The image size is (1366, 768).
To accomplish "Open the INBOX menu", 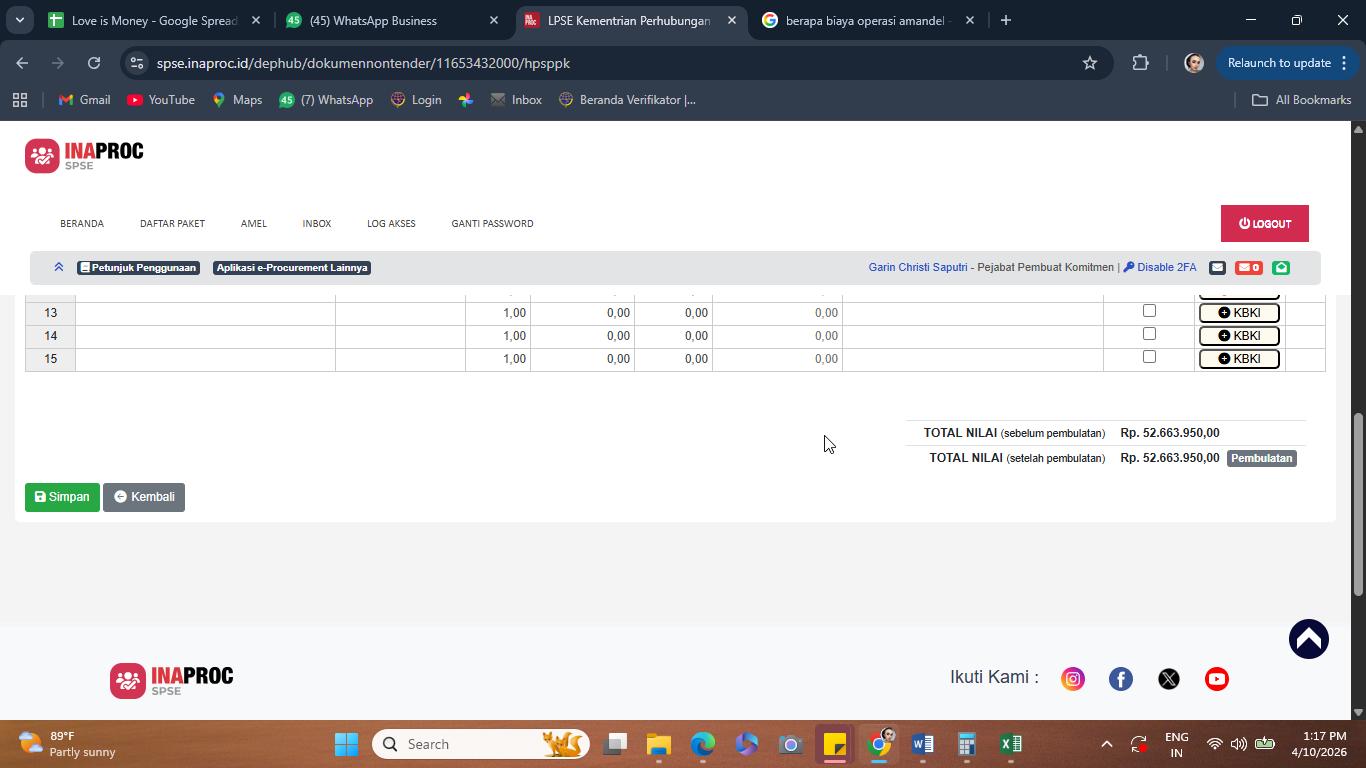I will (x=317, y=223).
